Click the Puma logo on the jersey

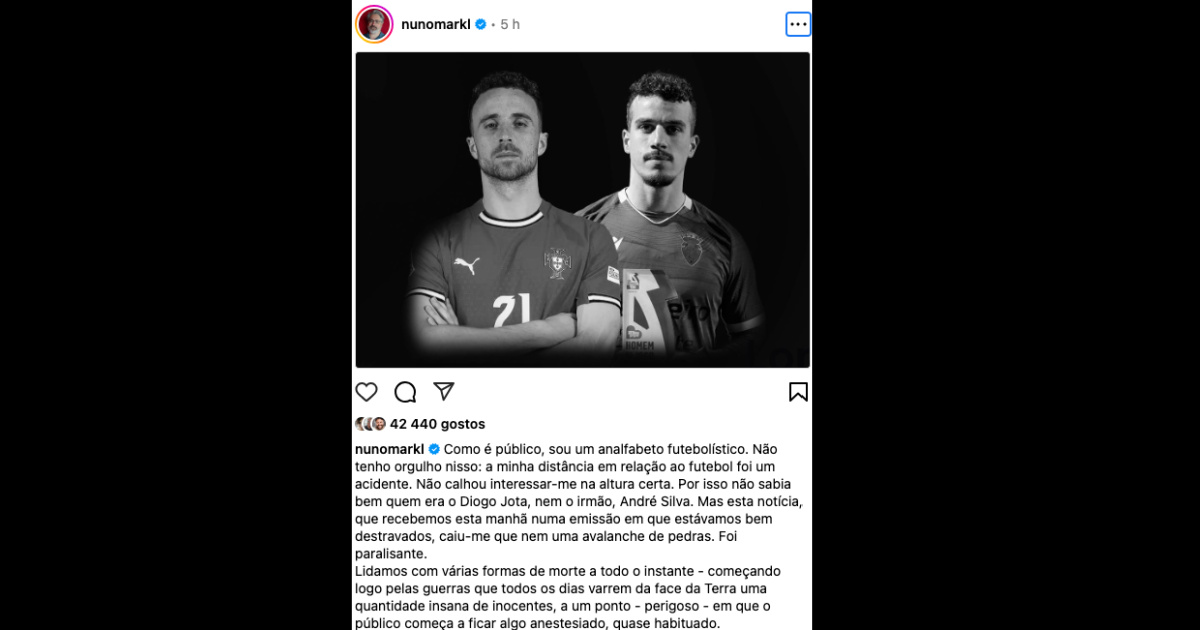[466, 266]
